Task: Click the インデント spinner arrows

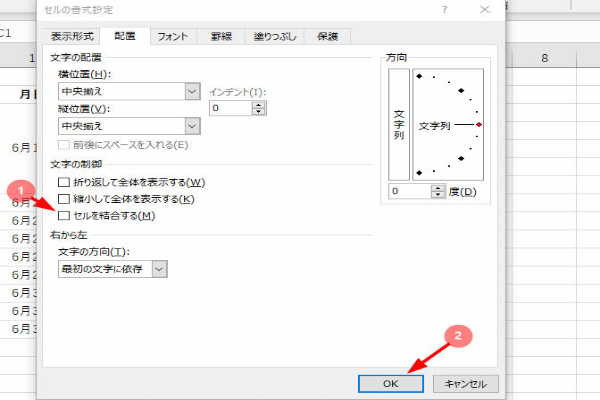Action: coord(261,108)
